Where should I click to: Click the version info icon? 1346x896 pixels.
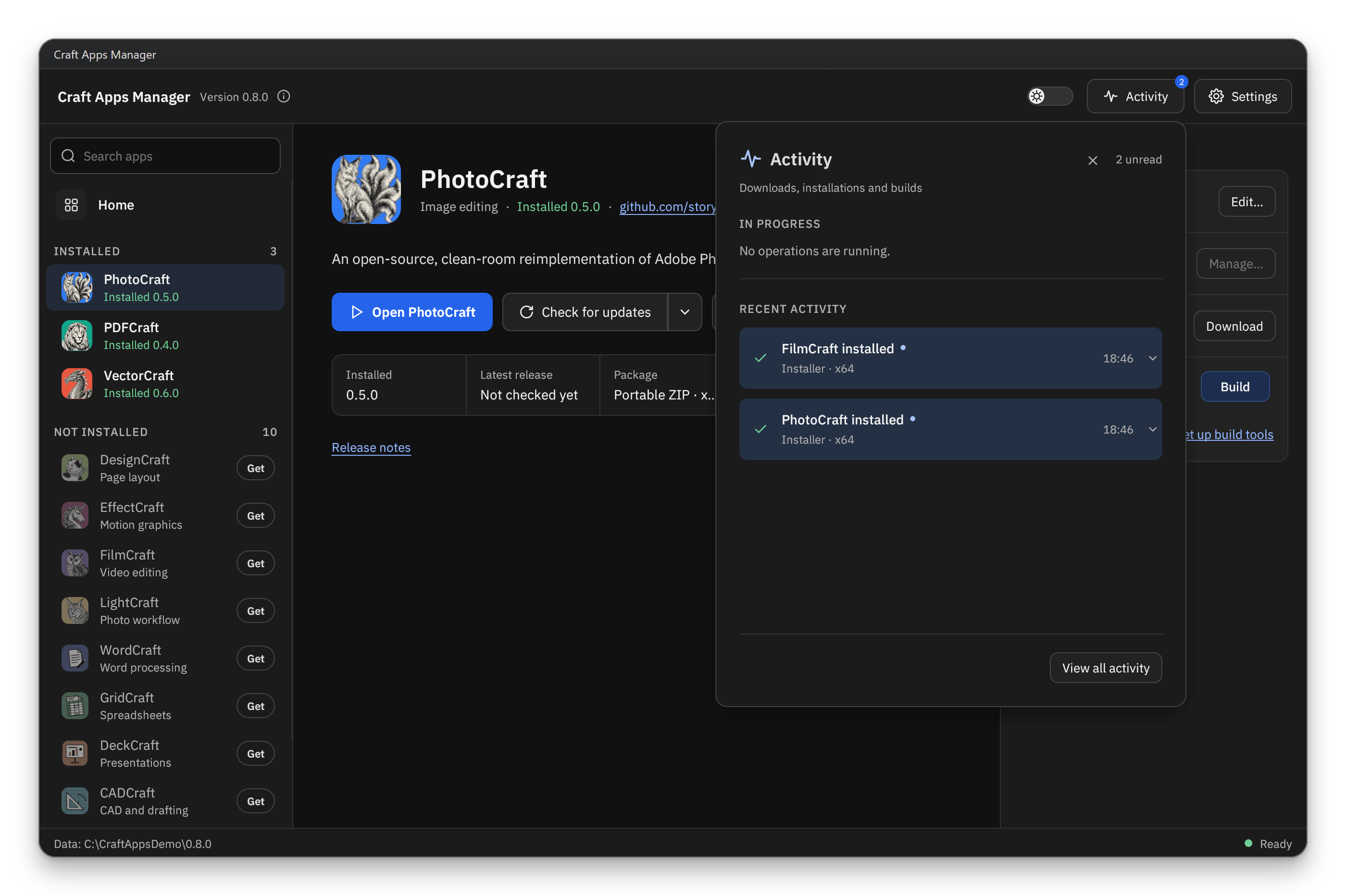[284, 97]
